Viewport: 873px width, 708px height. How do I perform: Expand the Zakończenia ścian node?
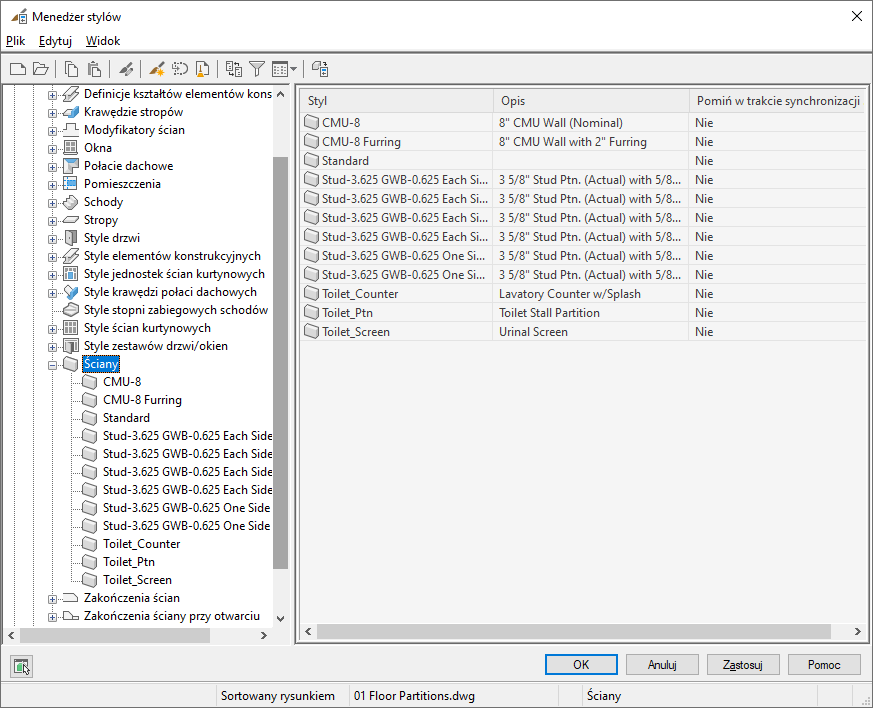point(52,599)
